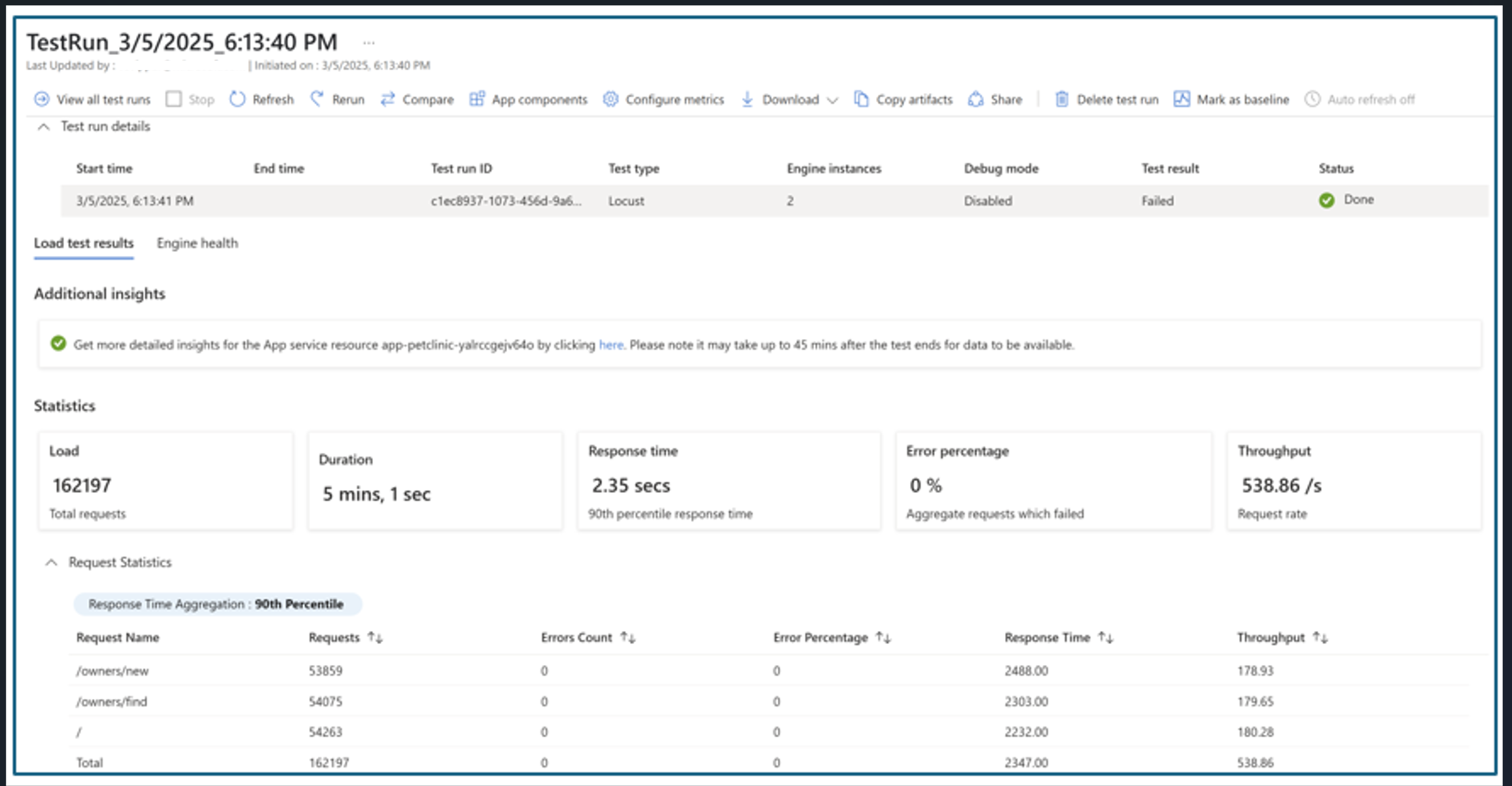
Task: Select the Load test results tab
Action: [x=84, y=243]
